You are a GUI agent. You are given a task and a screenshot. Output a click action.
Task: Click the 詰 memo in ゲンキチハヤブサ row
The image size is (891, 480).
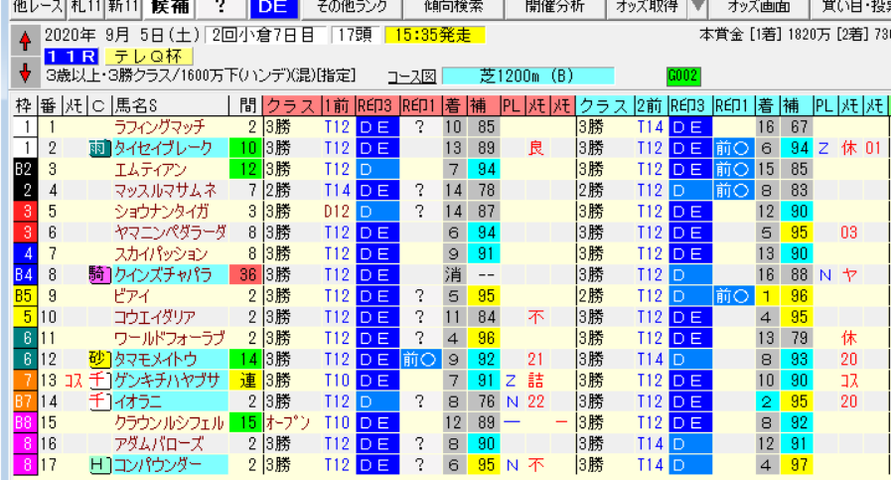click(536, 381)
